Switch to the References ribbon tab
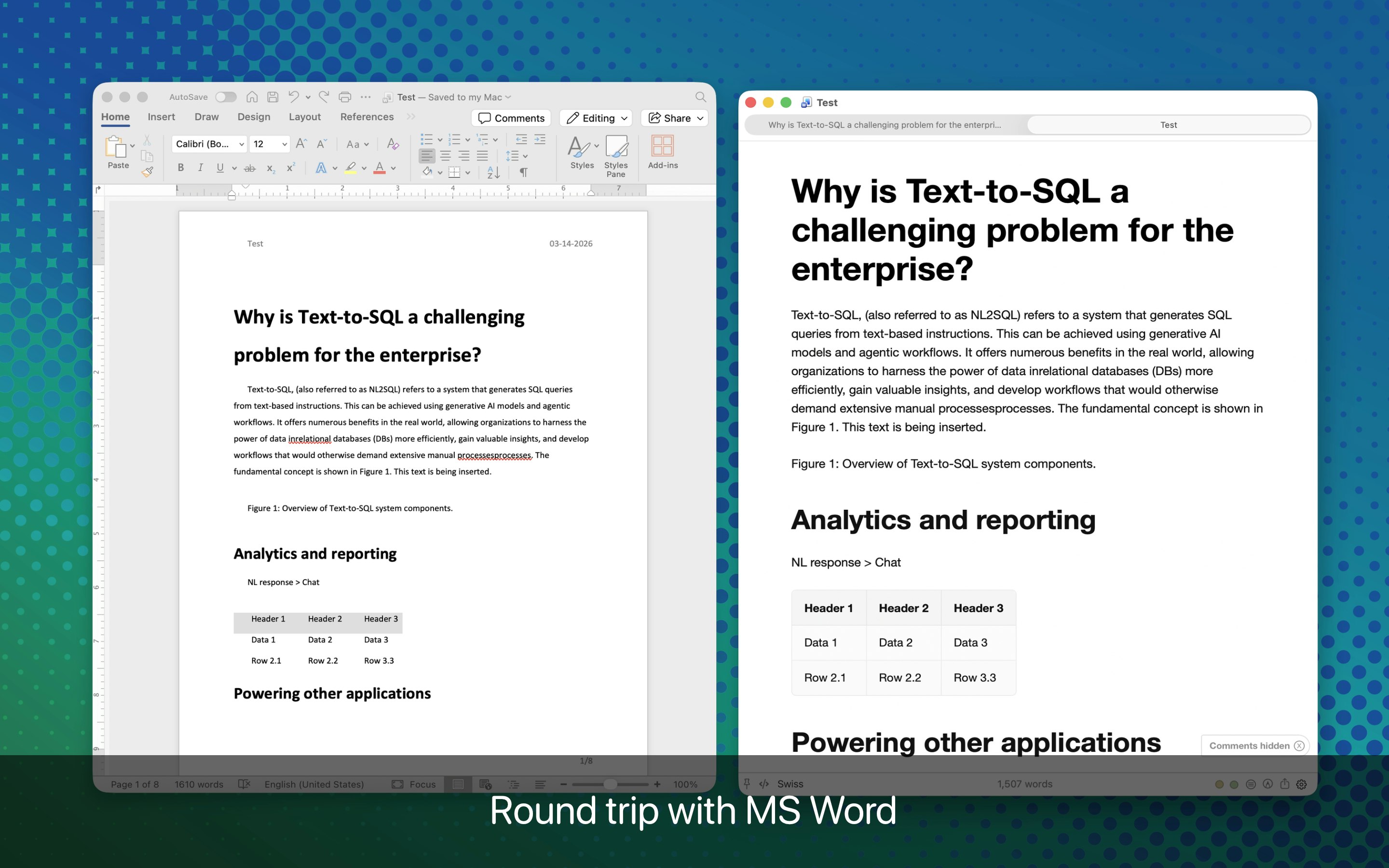This screenshot has height=868, width=1389. tap(368, 117)
